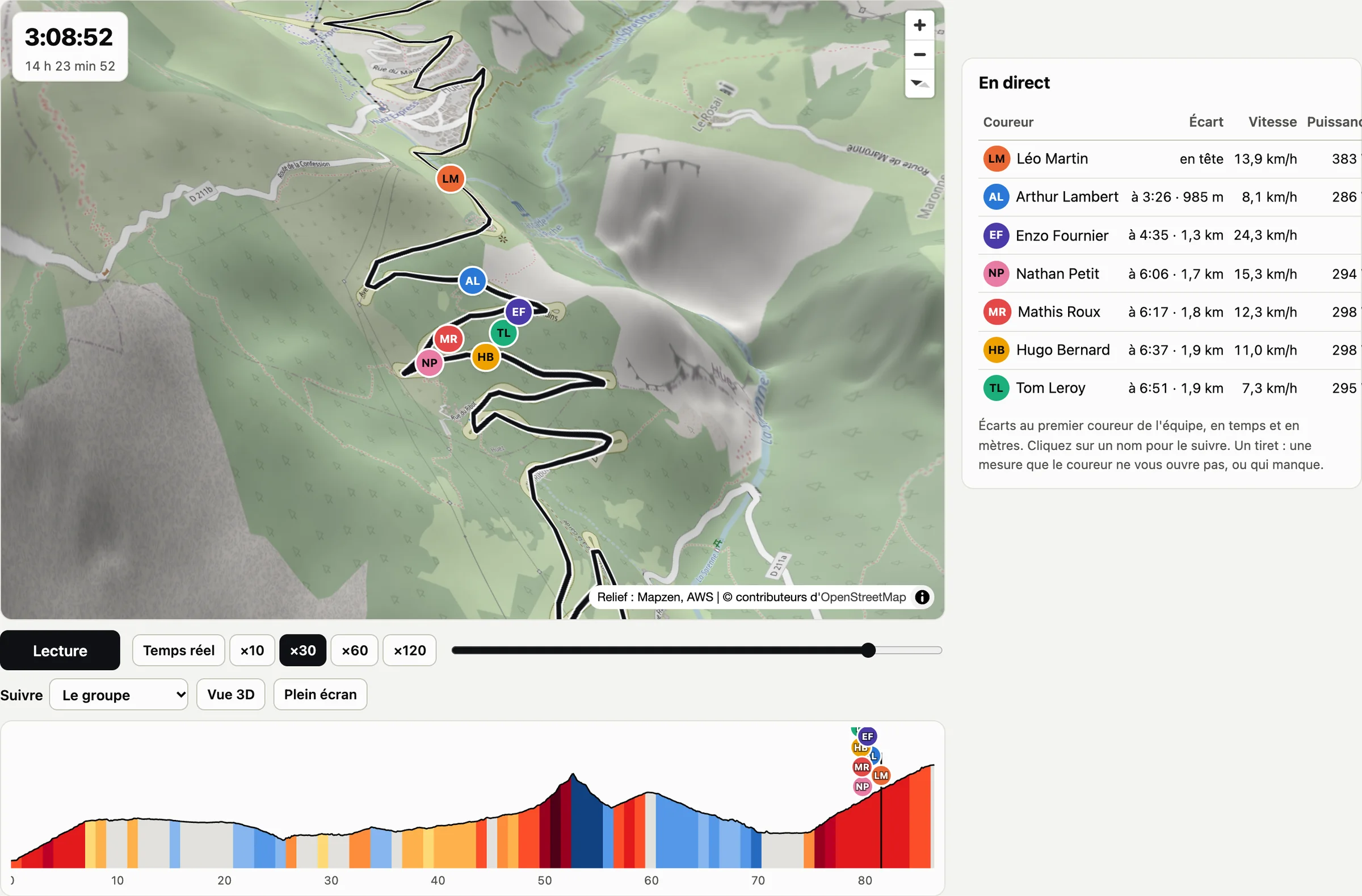This screenshot has height=896, width=1362.
Task: Click NP marker on the elevation profile
Action: click(x=862, y=786)
